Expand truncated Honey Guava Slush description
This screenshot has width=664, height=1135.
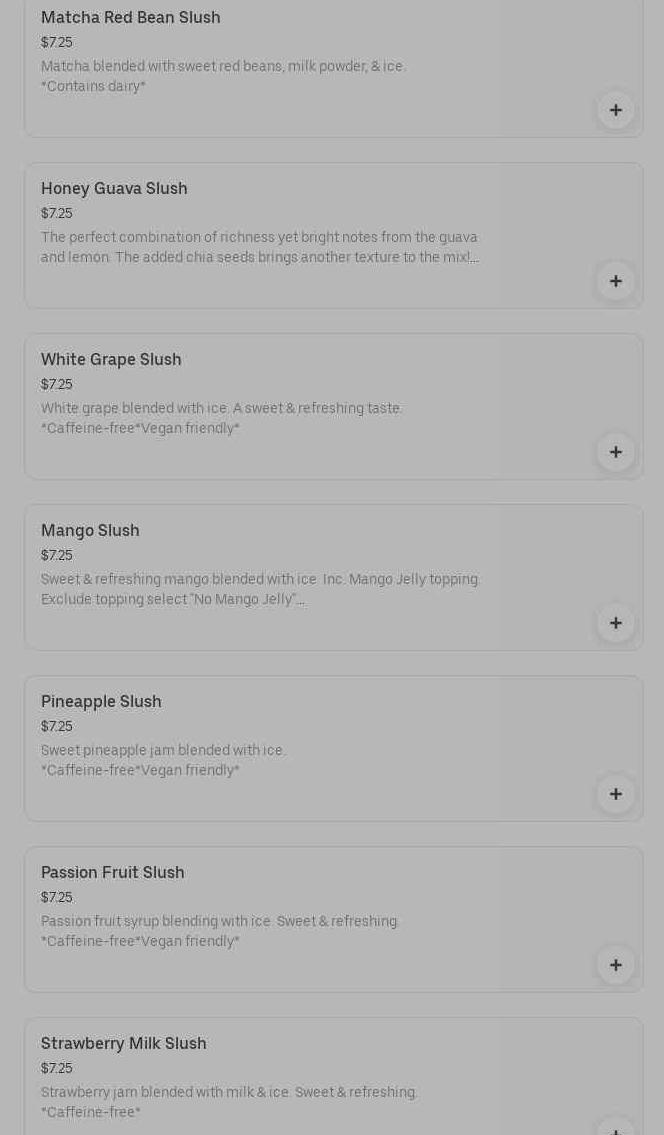(260, 248)
